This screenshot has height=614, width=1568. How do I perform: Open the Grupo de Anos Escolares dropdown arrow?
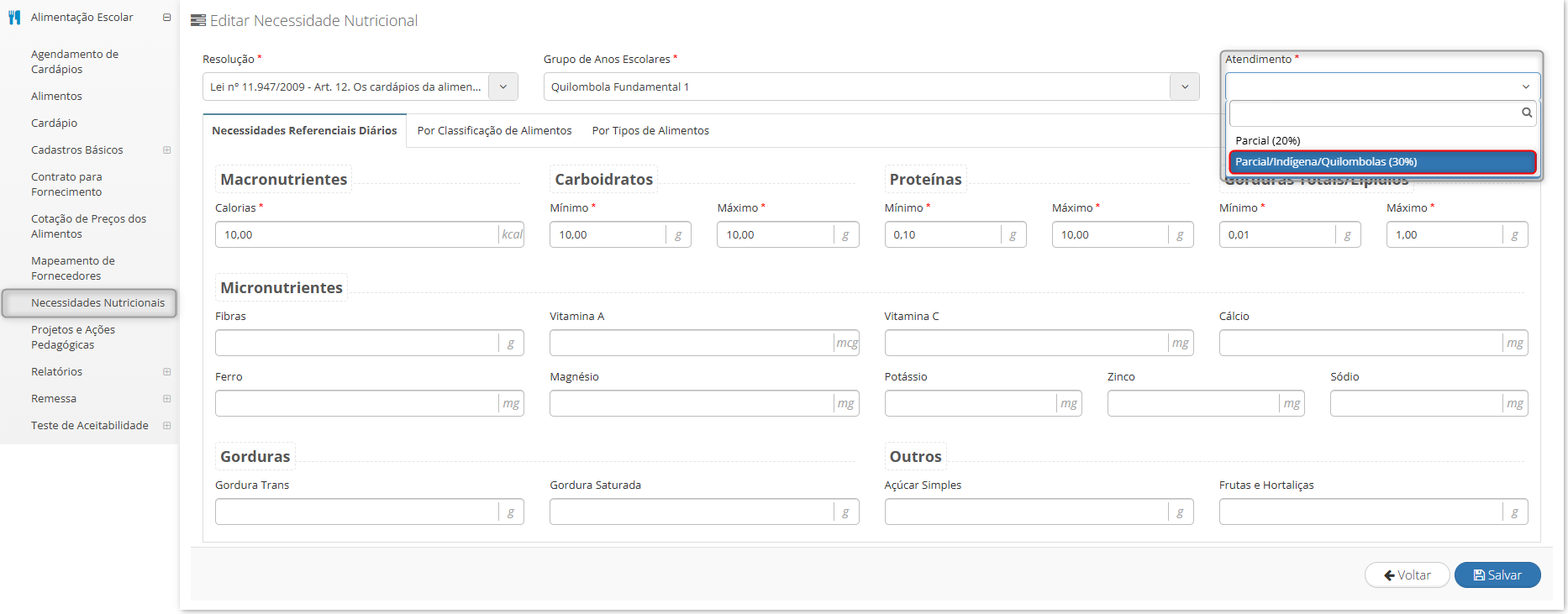[1185, 87]
